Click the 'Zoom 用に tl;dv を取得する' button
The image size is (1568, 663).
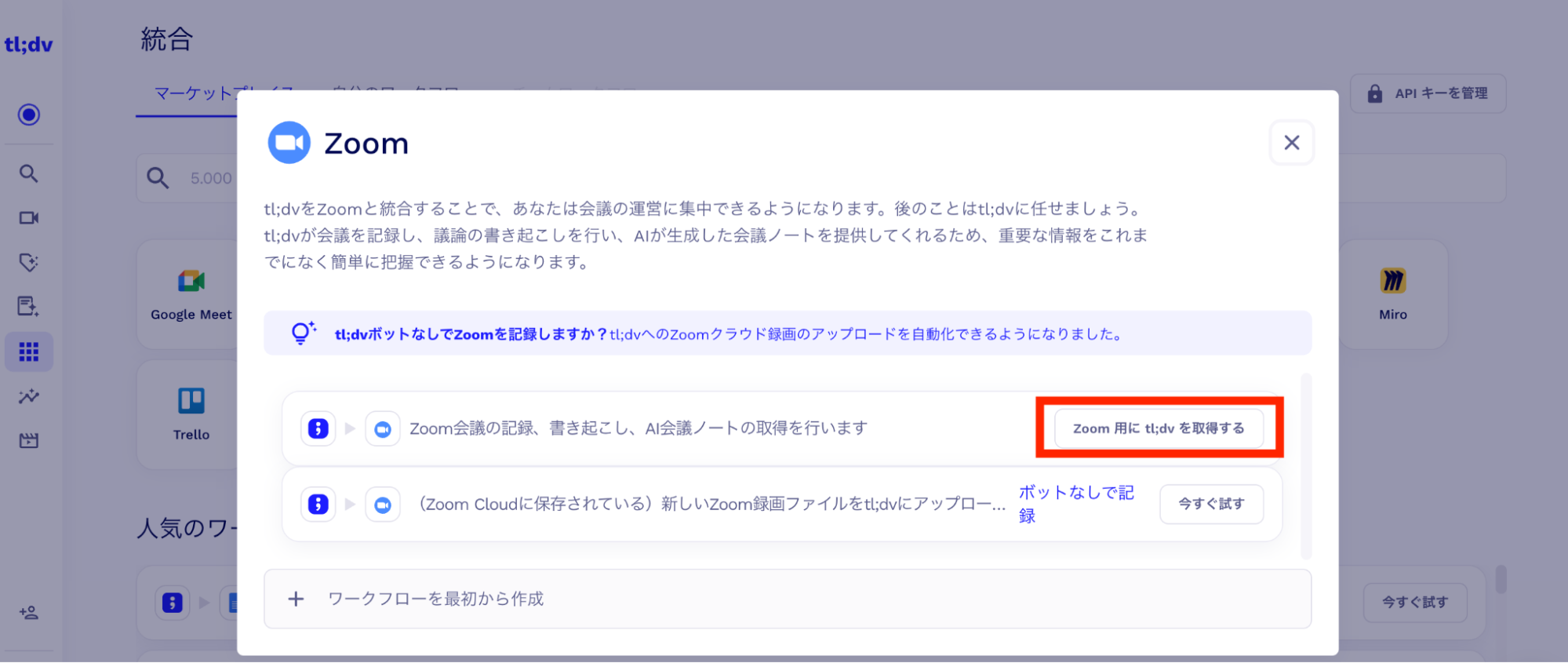[1158, 428]
